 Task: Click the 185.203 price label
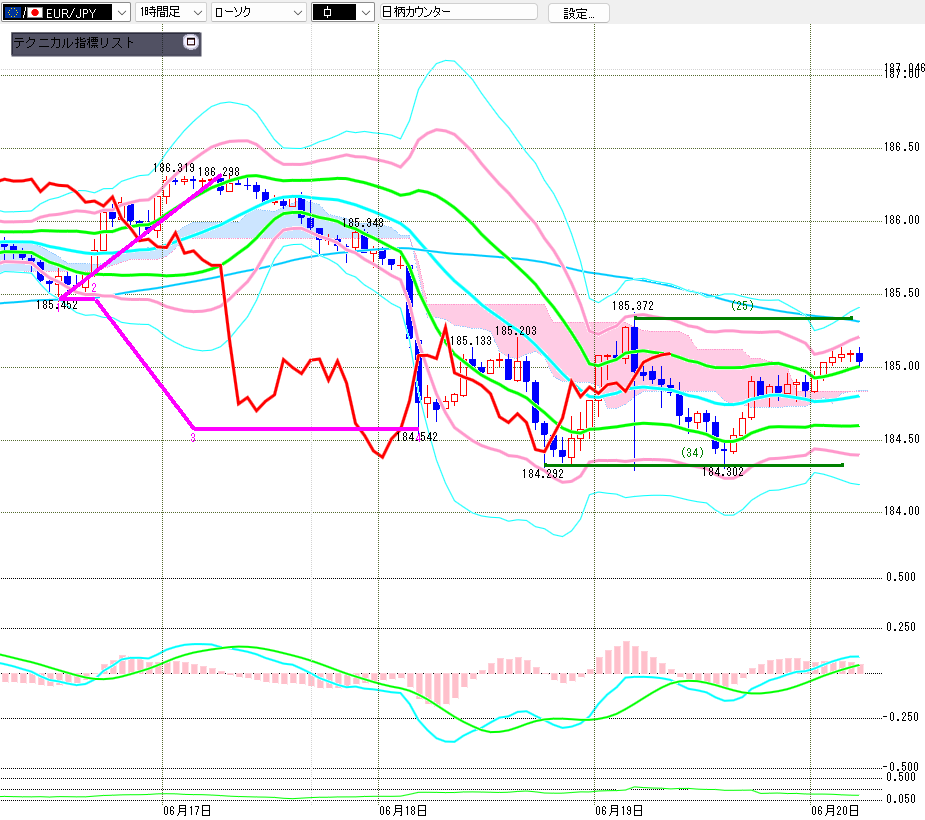tap(516, 331)
